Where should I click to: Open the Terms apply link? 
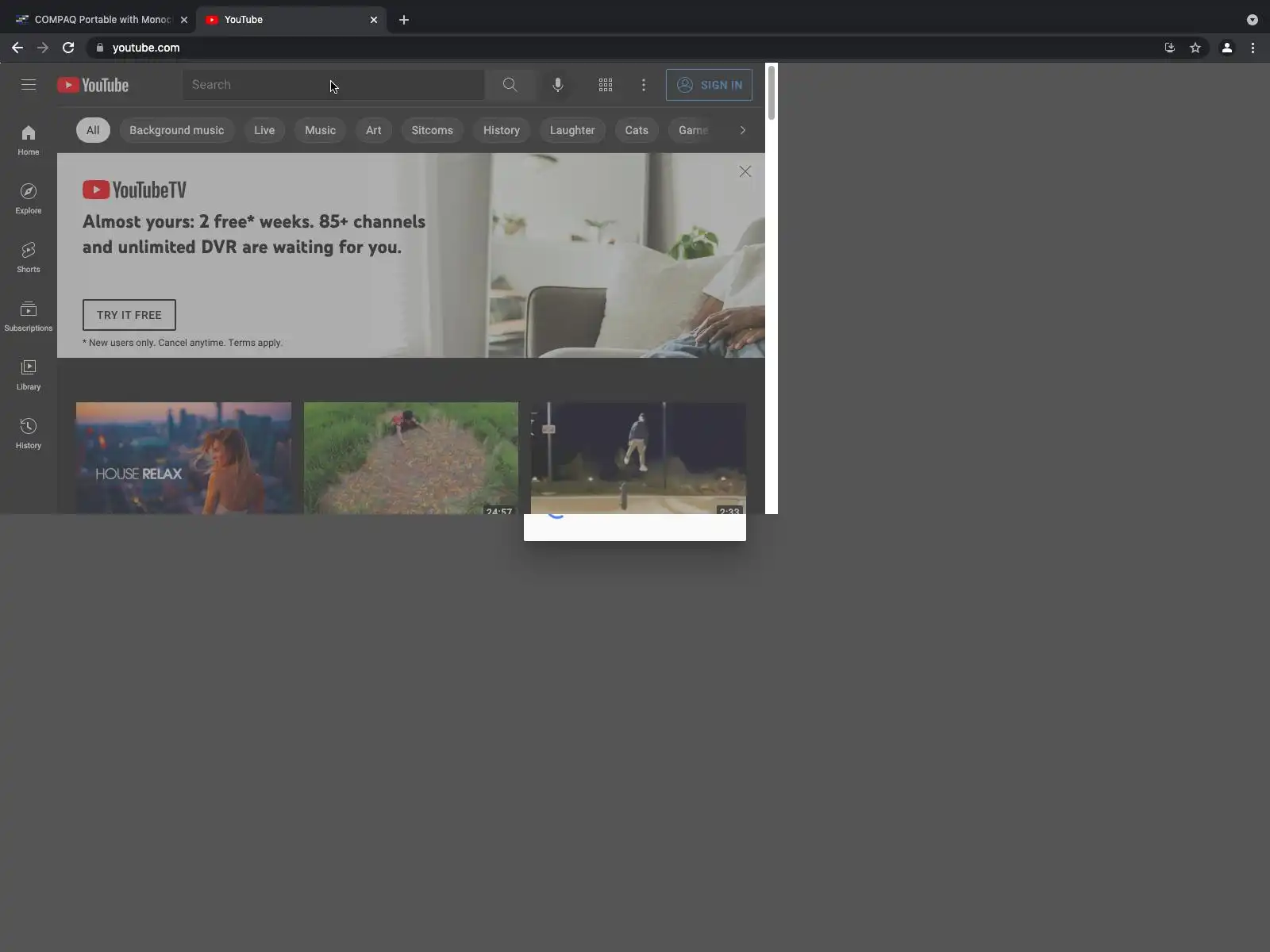(255, 343)
